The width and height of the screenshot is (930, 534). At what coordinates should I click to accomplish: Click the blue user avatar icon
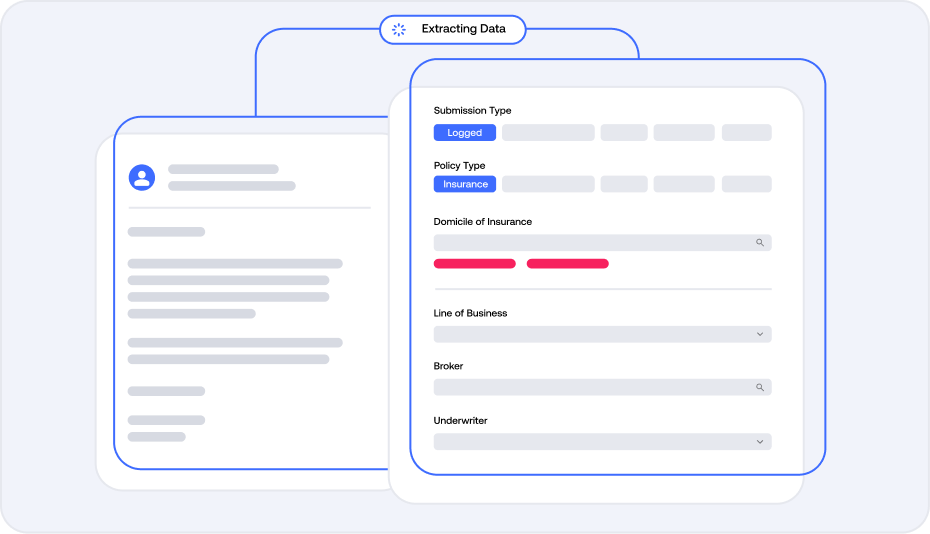[x=142, y=178]
